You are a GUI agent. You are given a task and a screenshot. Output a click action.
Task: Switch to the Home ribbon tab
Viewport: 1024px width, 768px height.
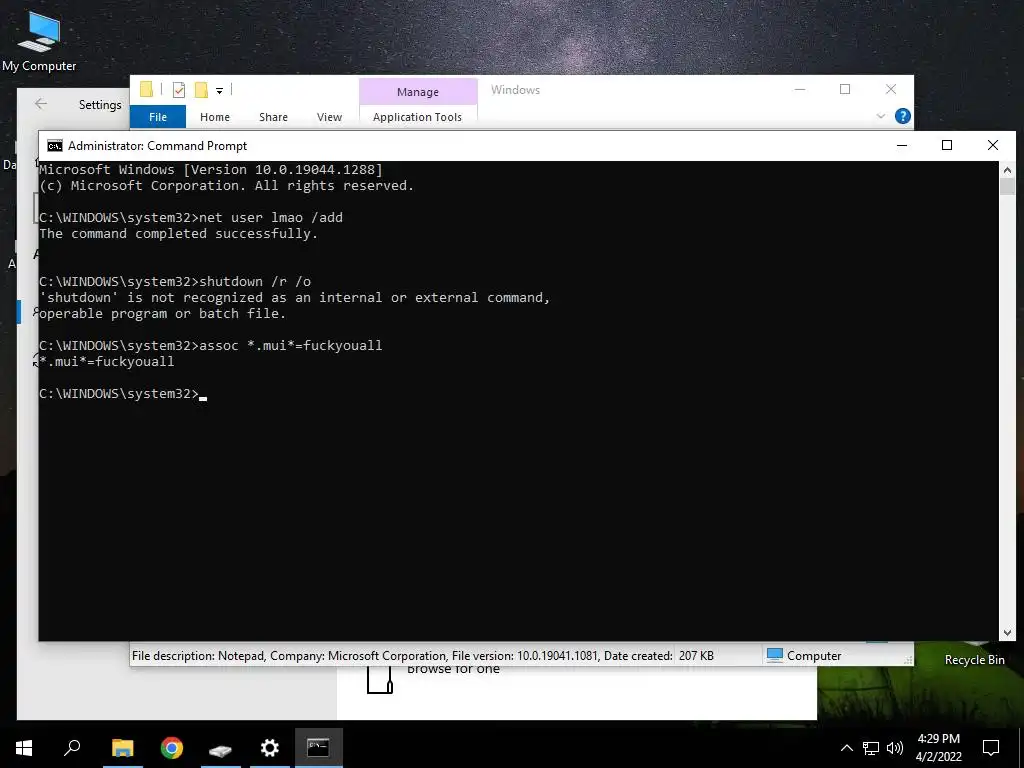[215, 117]
